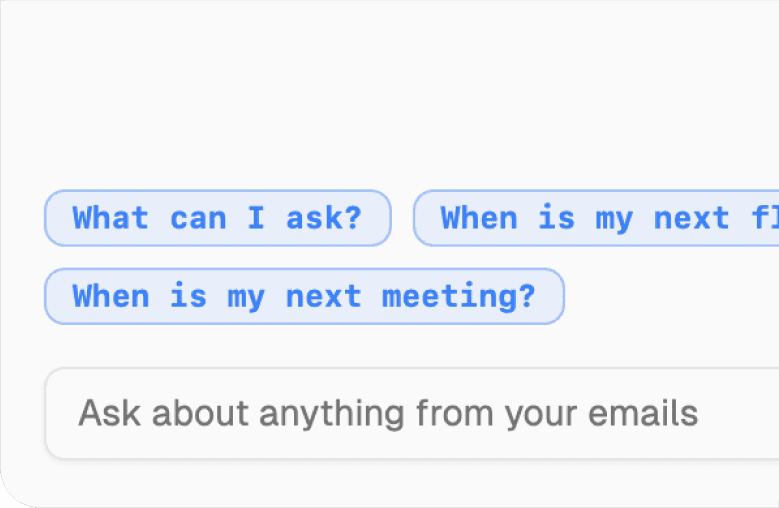Focus the "Ask about anything from your emails" field
The image size is (779, 508).
pyautogui.click(x=410, y=413)
